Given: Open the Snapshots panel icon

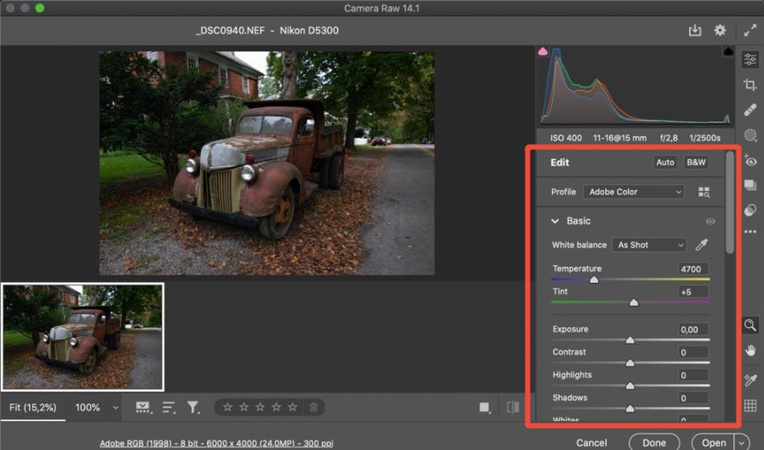Looking at the screenshot, I should 750,185.
